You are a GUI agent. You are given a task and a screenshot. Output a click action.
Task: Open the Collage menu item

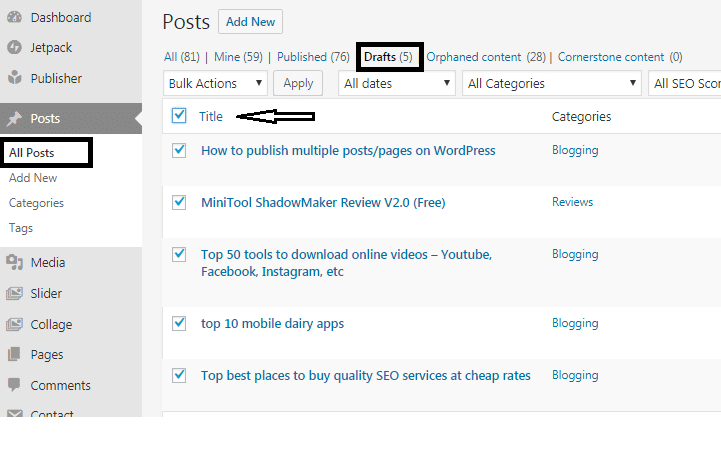pyautogui.click(x=51, y=325)
